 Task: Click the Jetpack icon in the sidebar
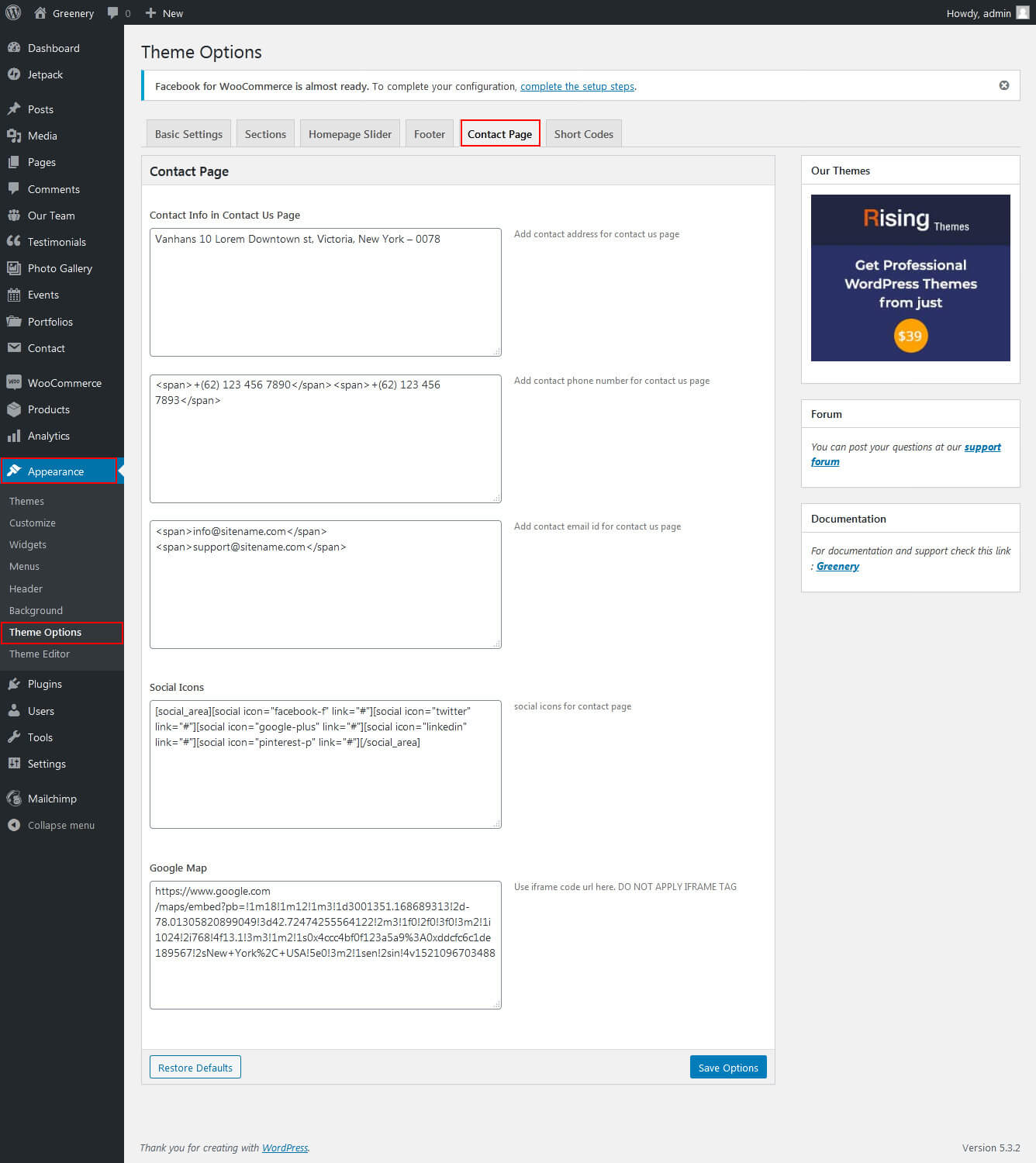pyautogui.click(x=14, y=74)
